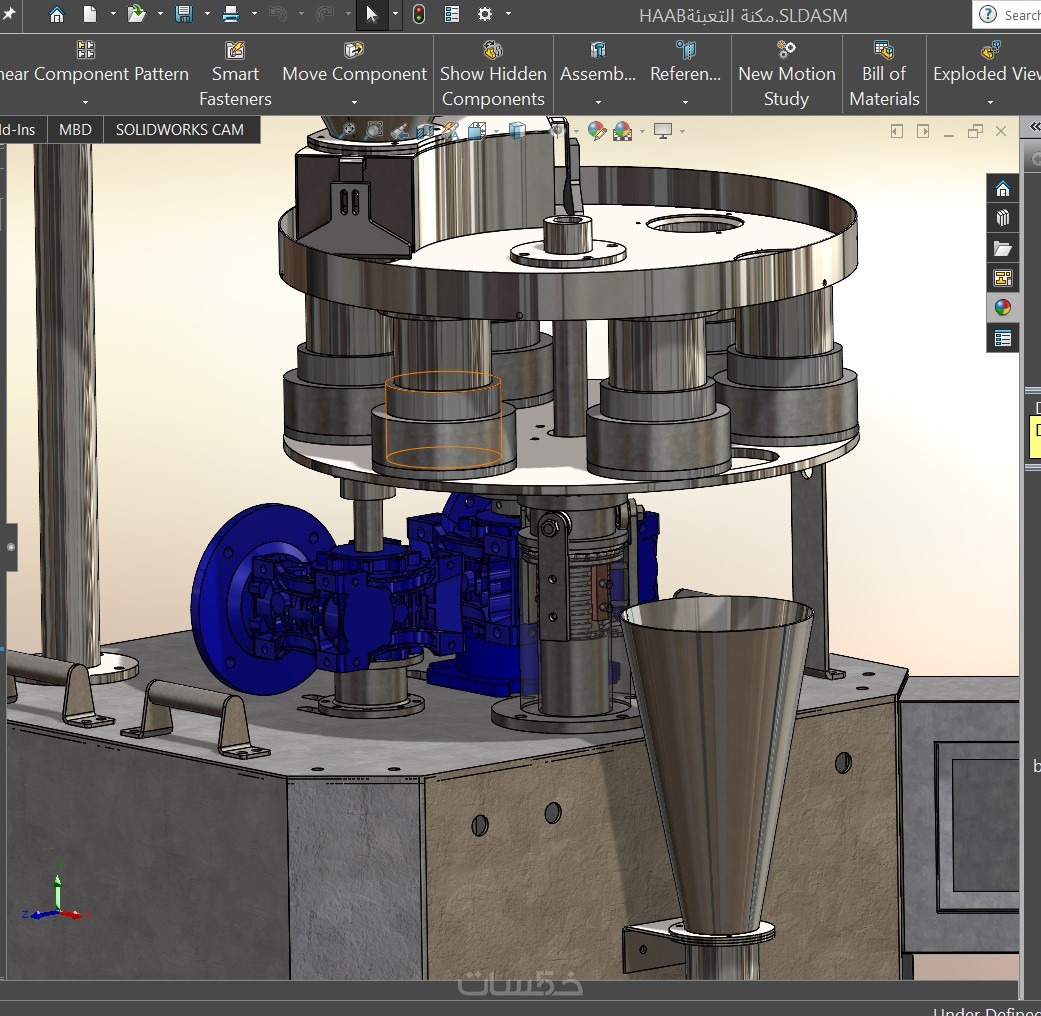
Task: Expand Move Component dropdown arrow
Action: (x=355, y=101)
